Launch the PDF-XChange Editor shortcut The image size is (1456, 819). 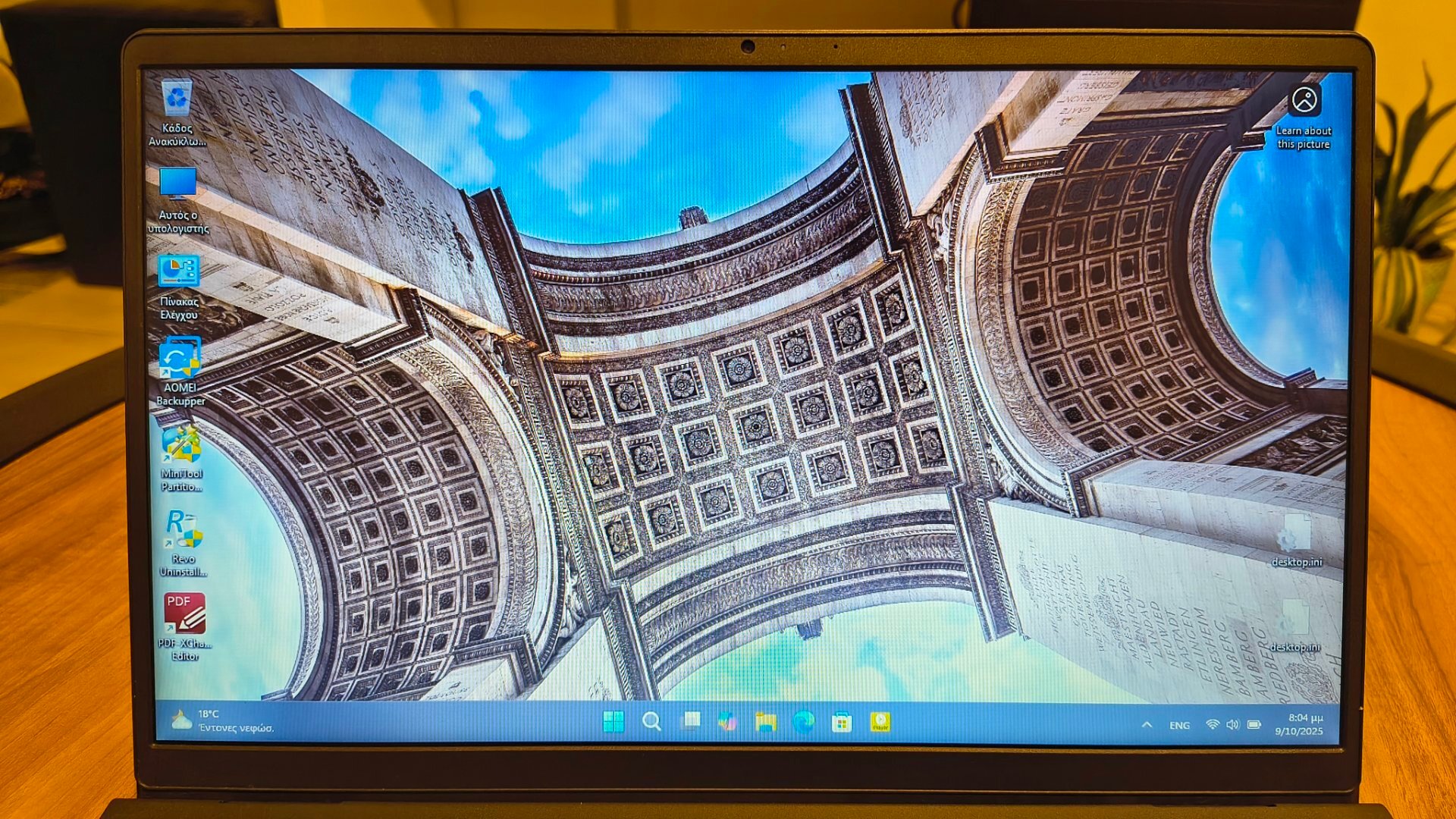tap(184, 613)
